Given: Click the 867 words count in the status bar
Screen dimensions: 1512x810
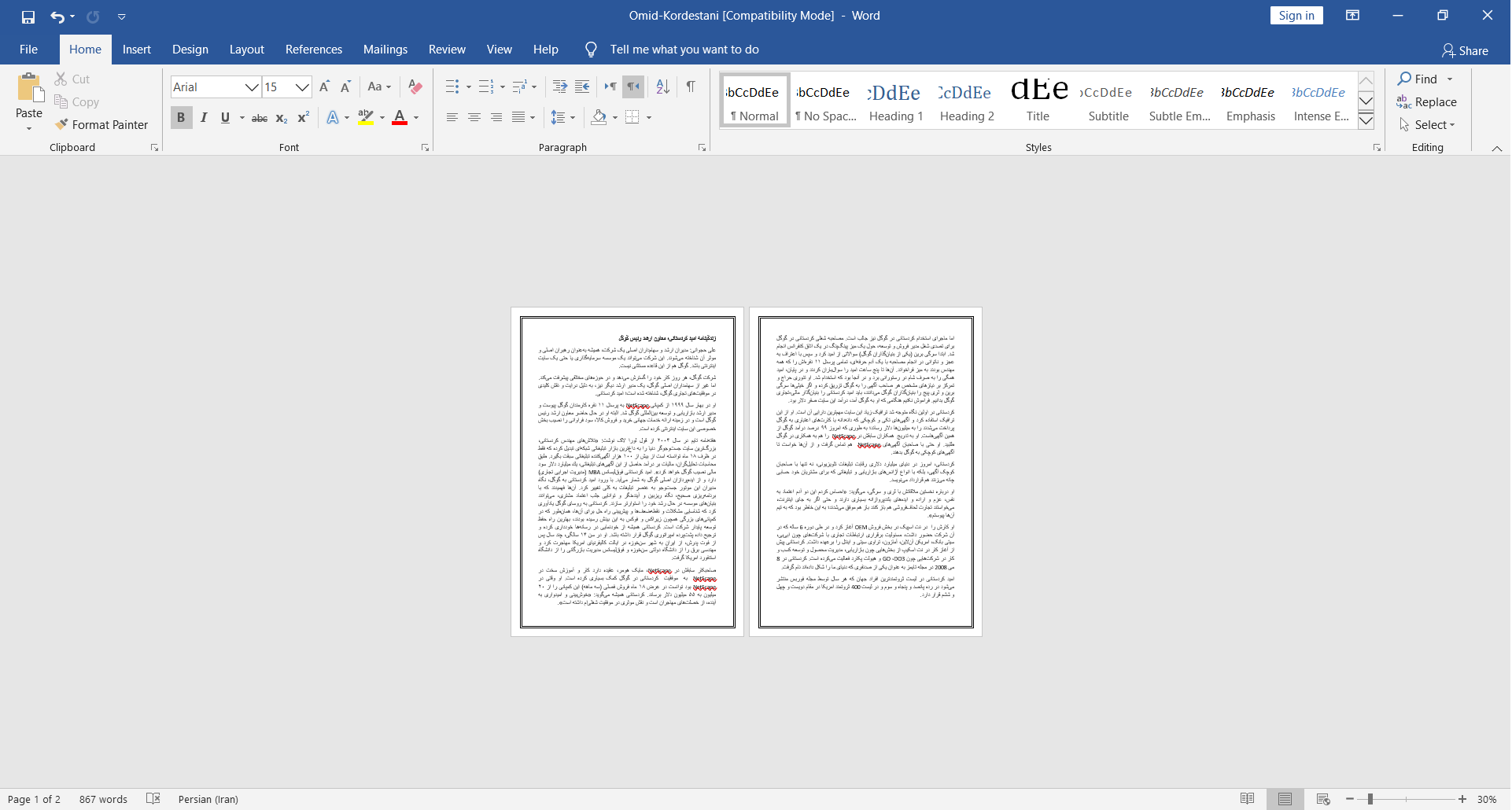Looking at the screenshot, I should point(103,799).
